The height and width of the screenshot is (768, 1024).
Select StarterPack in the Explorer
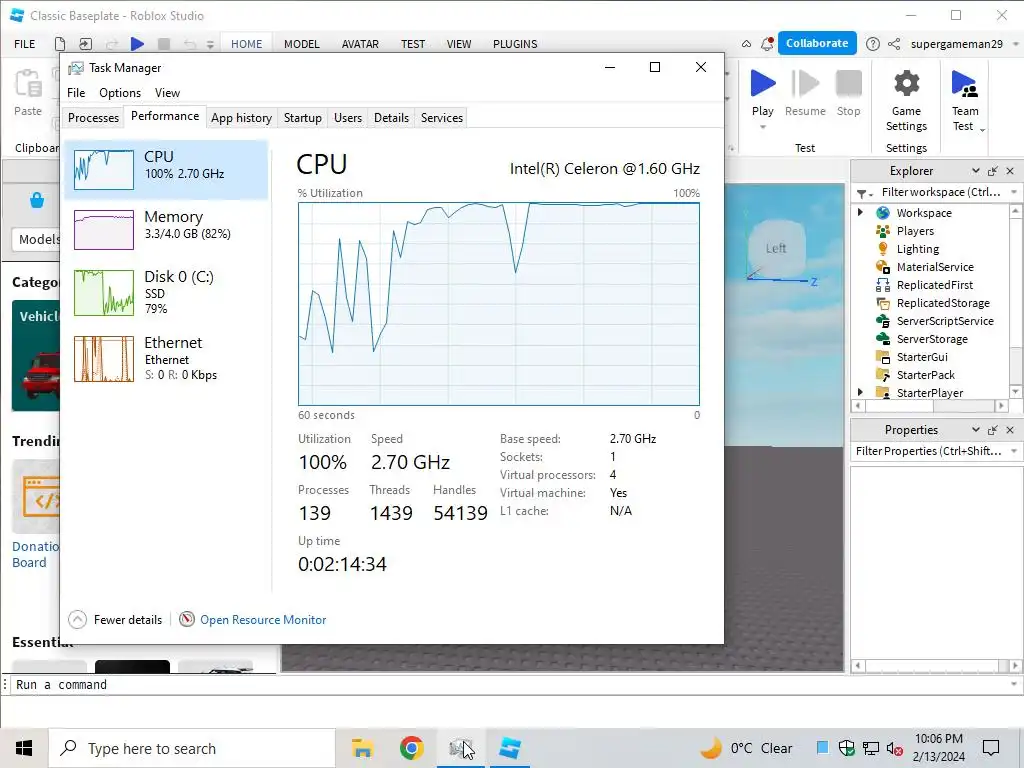click(x=925, y=375)
